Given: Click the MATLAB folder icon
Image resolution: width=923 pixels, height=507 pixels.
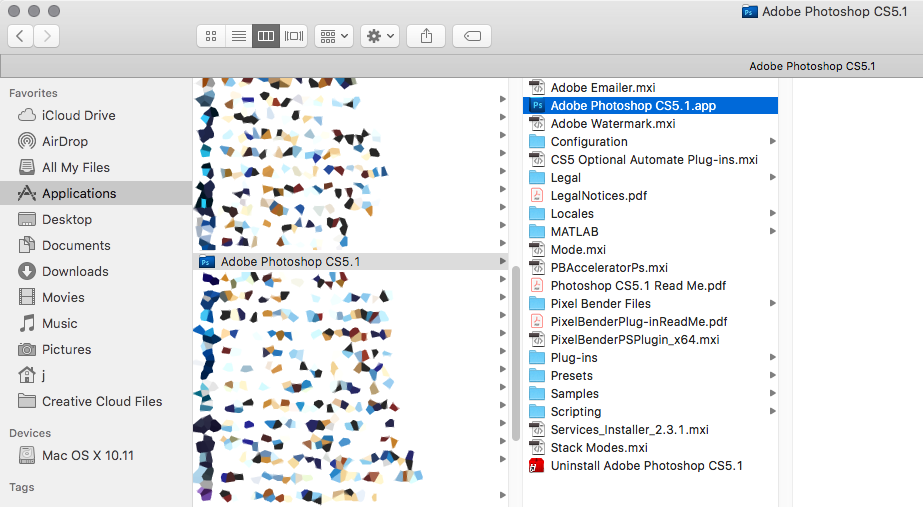Looking at the screenshot, I should point(537,231).
